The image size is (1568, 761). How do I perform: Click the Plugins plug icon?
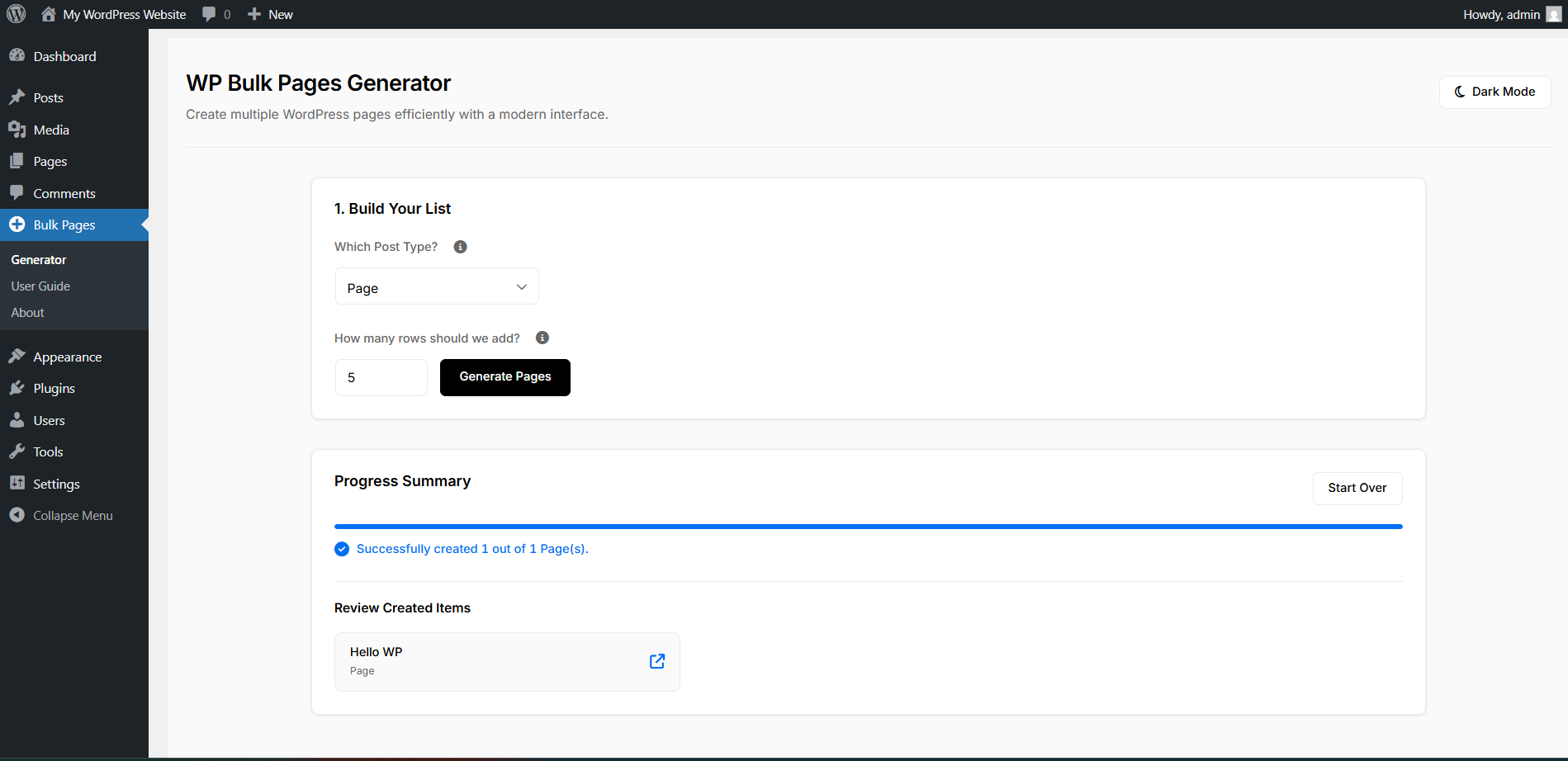(17, 388)
